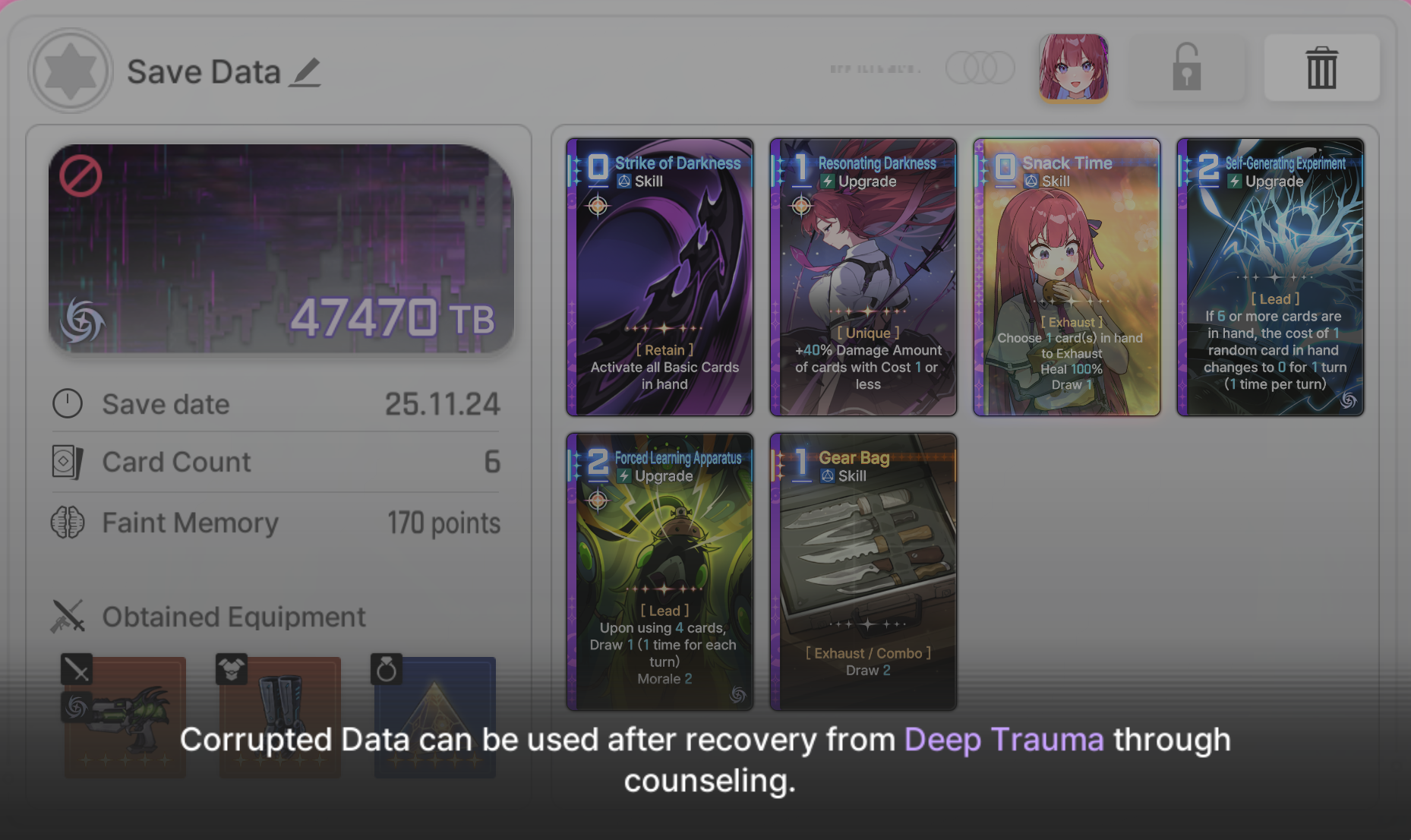Open the Self-Generating Experiment card
The width and height of the screenshot is (1411, 840).
coord(1271,277)
